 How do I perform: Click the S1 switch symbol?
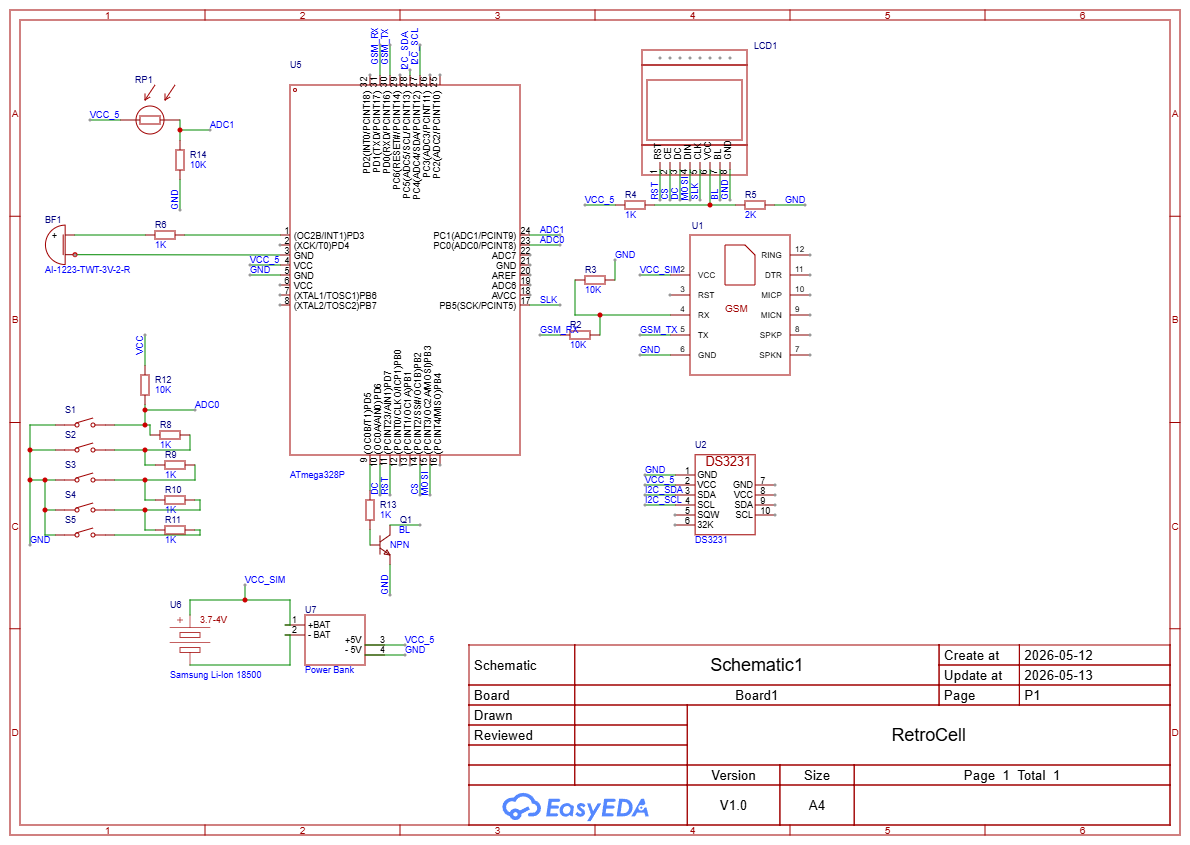click(x=83, y=424)
